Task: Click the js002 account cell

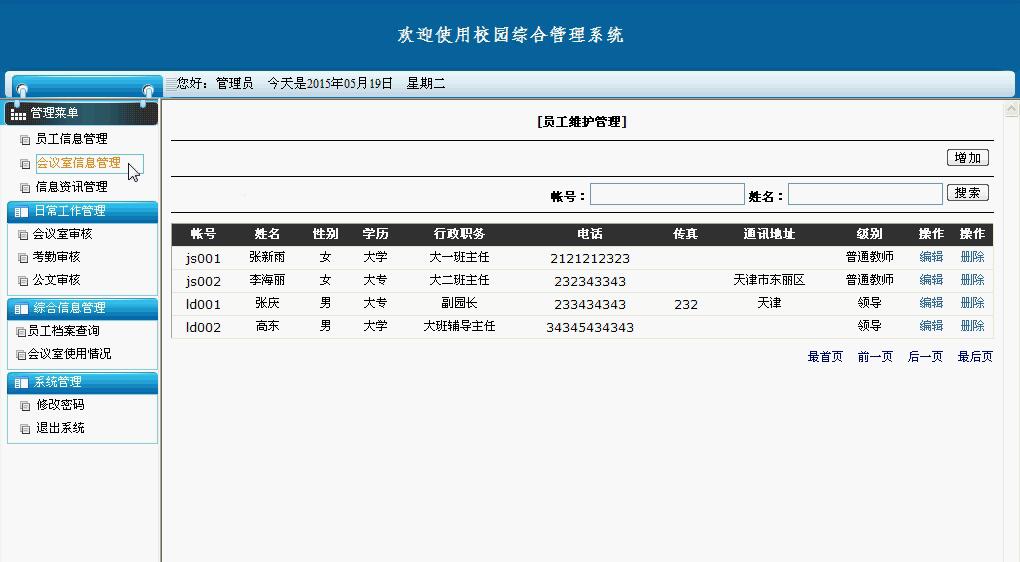Action: point(203,281)
